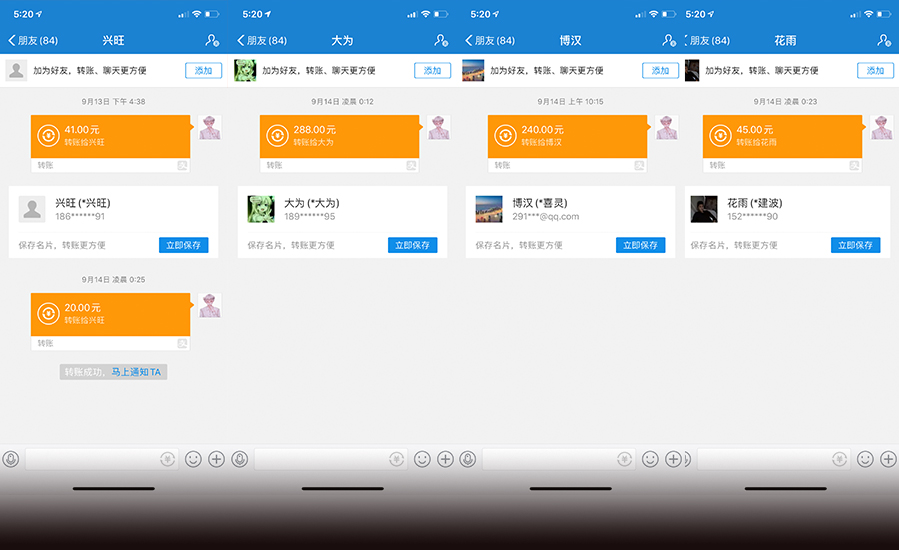Viewport: 899px width, 550px height.
Task: Click 立即保存 on 兴旺 contact card
Action: [x=183, y=245]
